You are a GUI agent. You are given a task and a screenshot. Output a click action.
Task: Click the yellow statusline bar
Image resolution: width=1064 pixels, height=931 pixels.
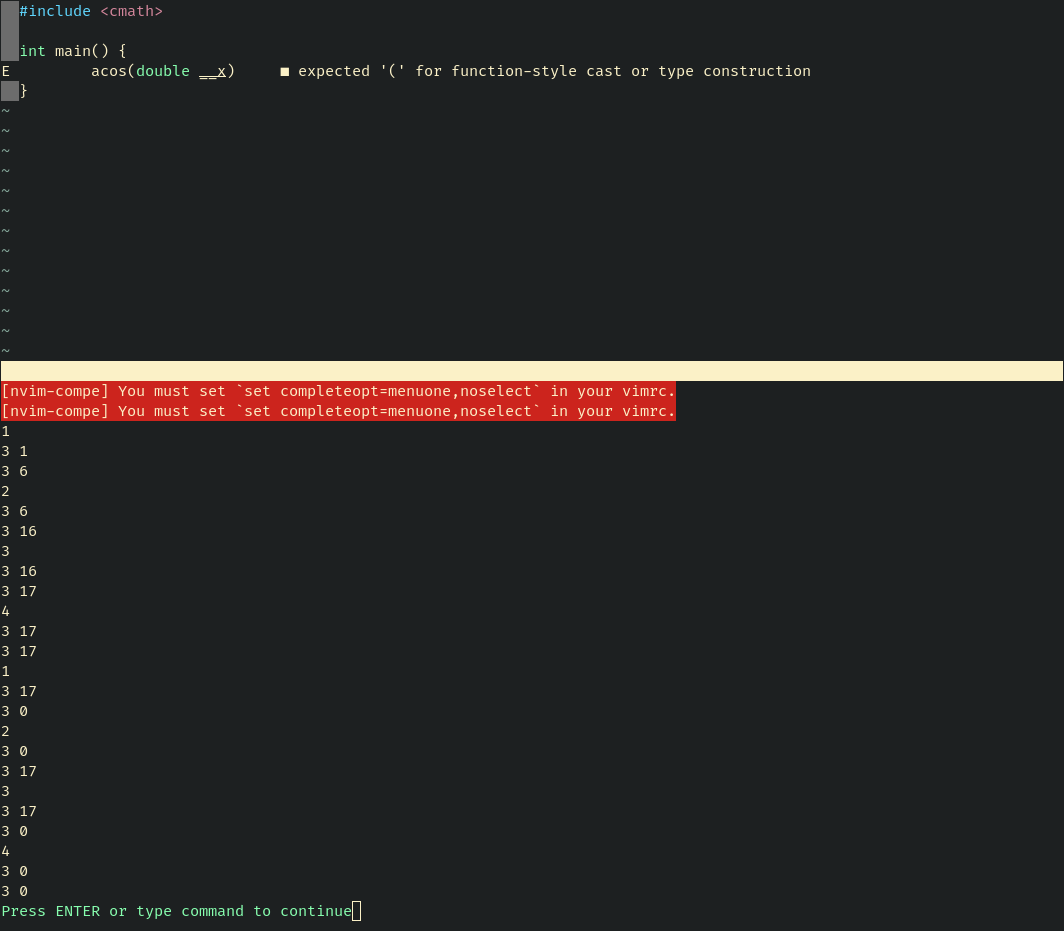pos(532,370)
